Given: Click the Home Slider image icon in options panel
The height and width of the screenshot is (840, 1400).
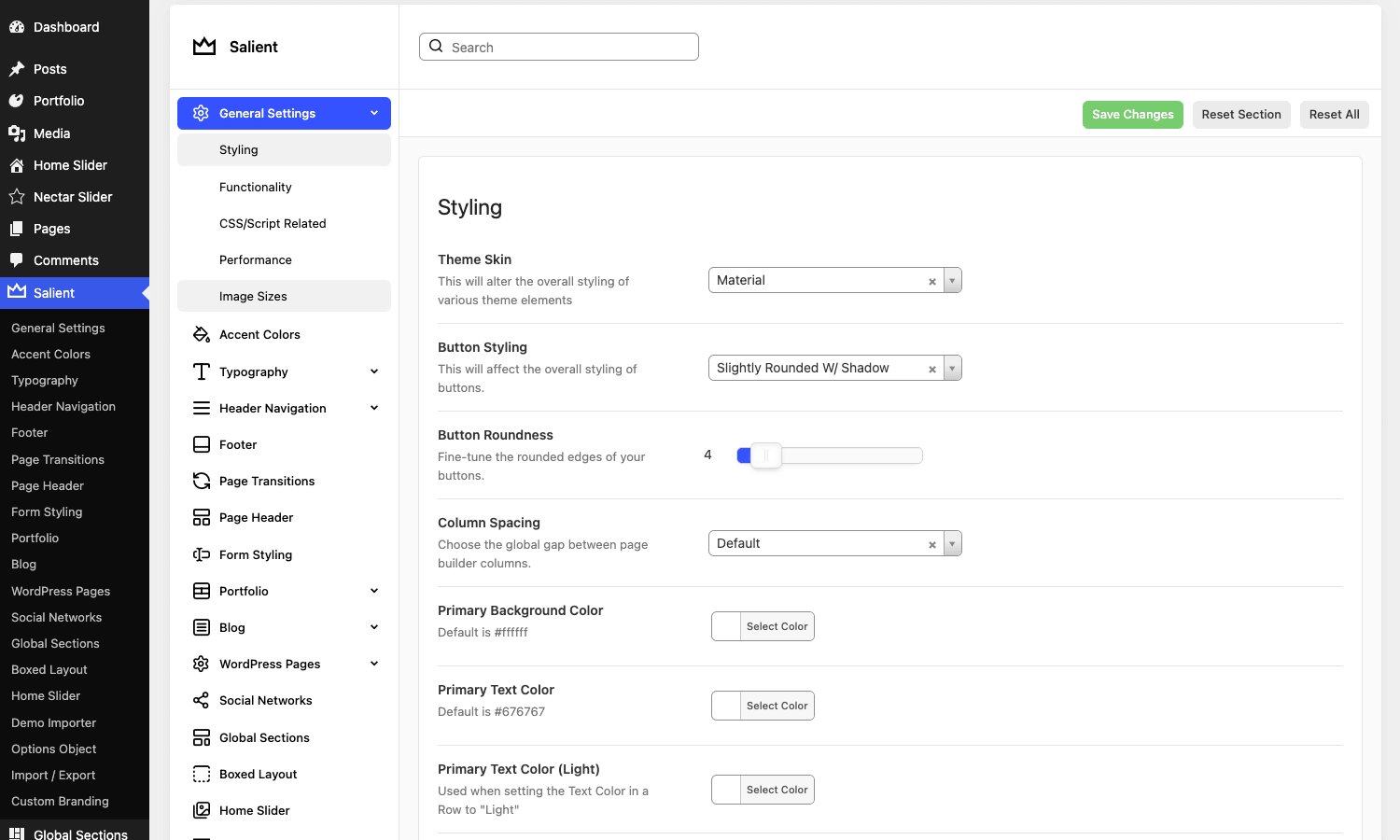Looking at the screenshot, I should tap(201, 810).
